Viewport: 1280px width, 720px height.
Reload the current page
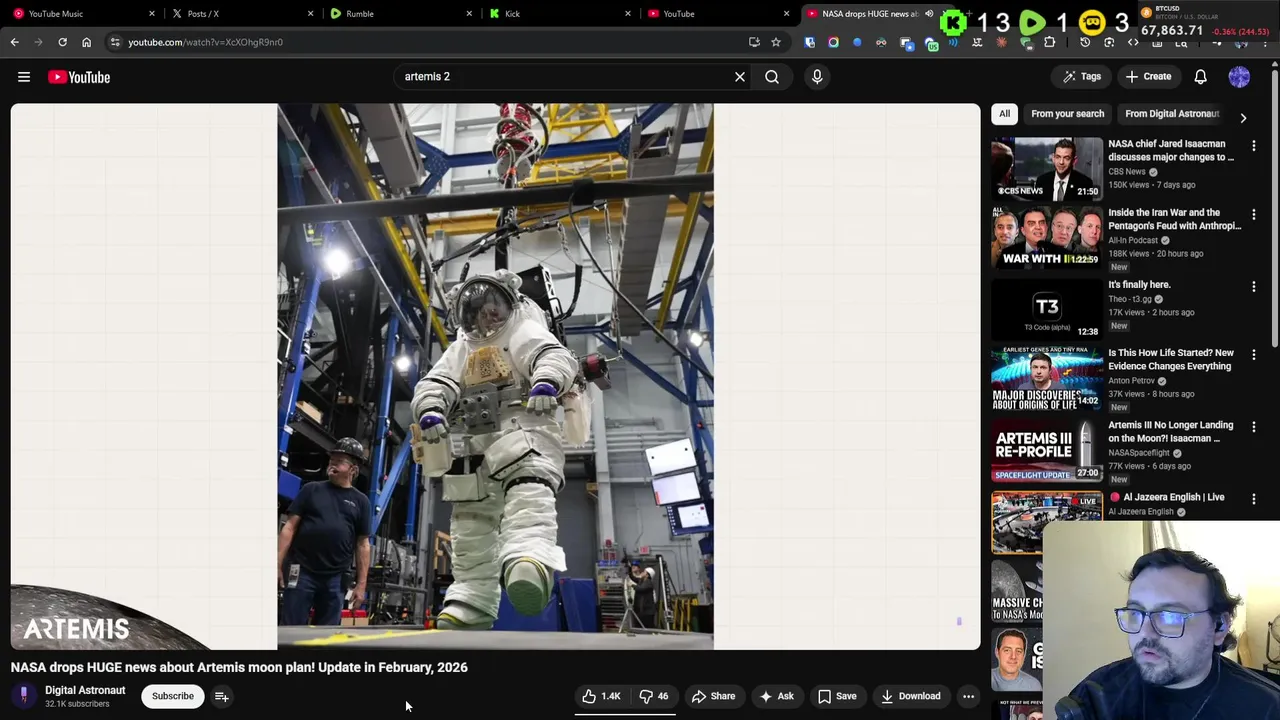[62, 42]
